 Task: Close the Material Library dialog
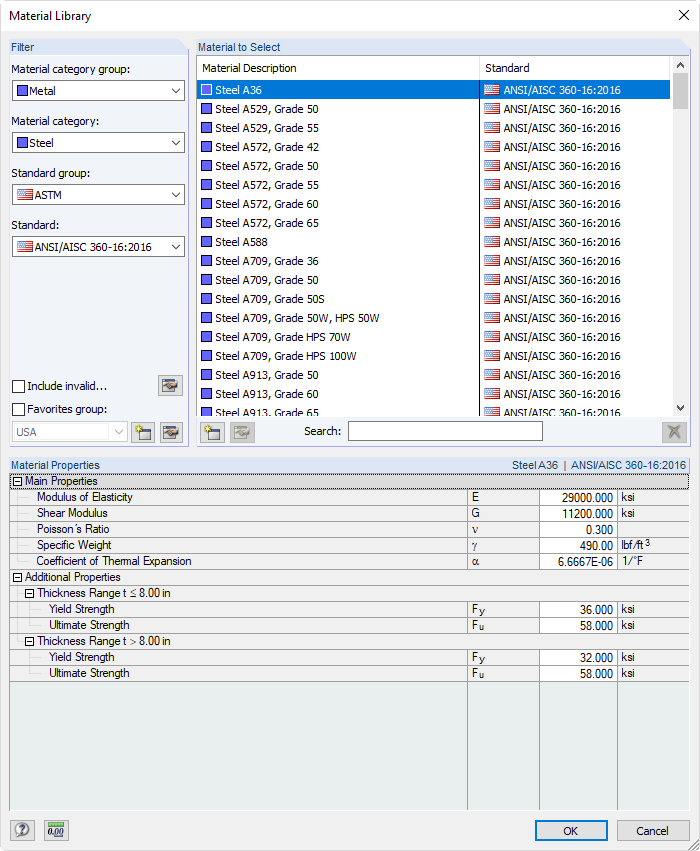[684, 15]
